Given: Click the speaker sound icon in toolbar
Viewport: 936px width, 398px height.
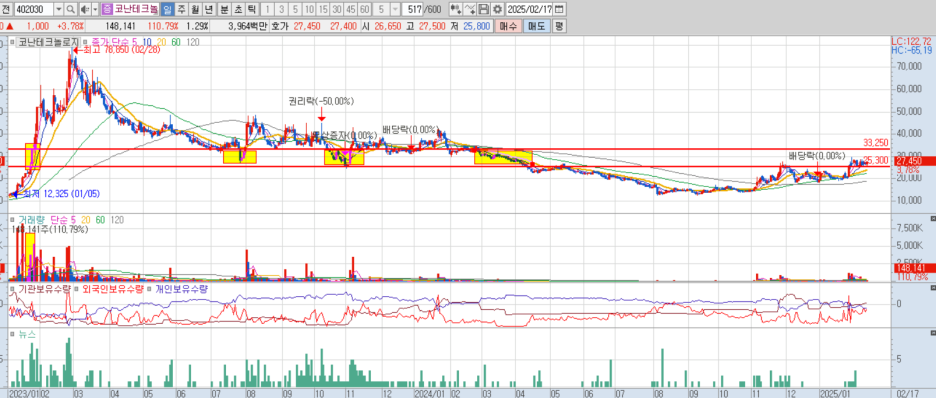Looking at the screenshot, I should [x=85, y=9].
